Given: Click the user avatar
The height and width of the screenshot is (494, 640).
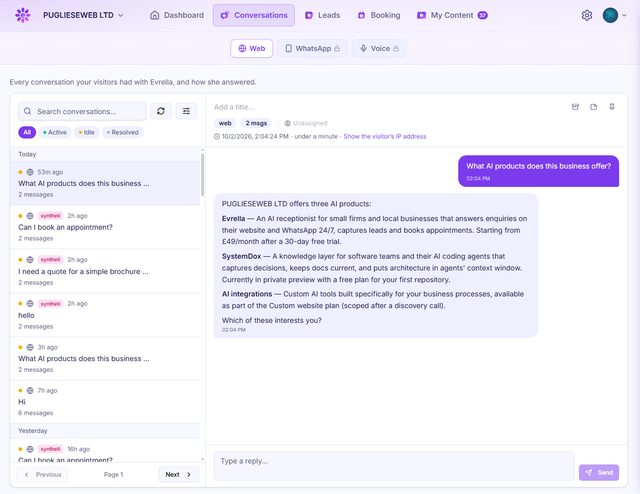Looking at the screenshot, I should 610,15.
